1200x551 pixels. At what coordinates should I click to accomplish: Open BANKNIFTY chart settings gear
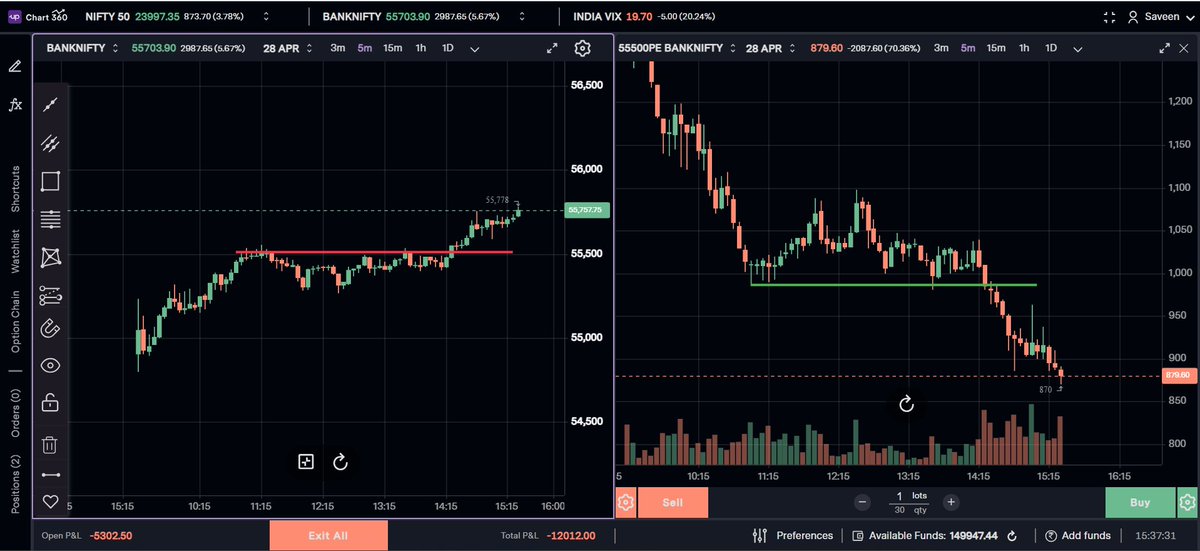tap(583, 48)
